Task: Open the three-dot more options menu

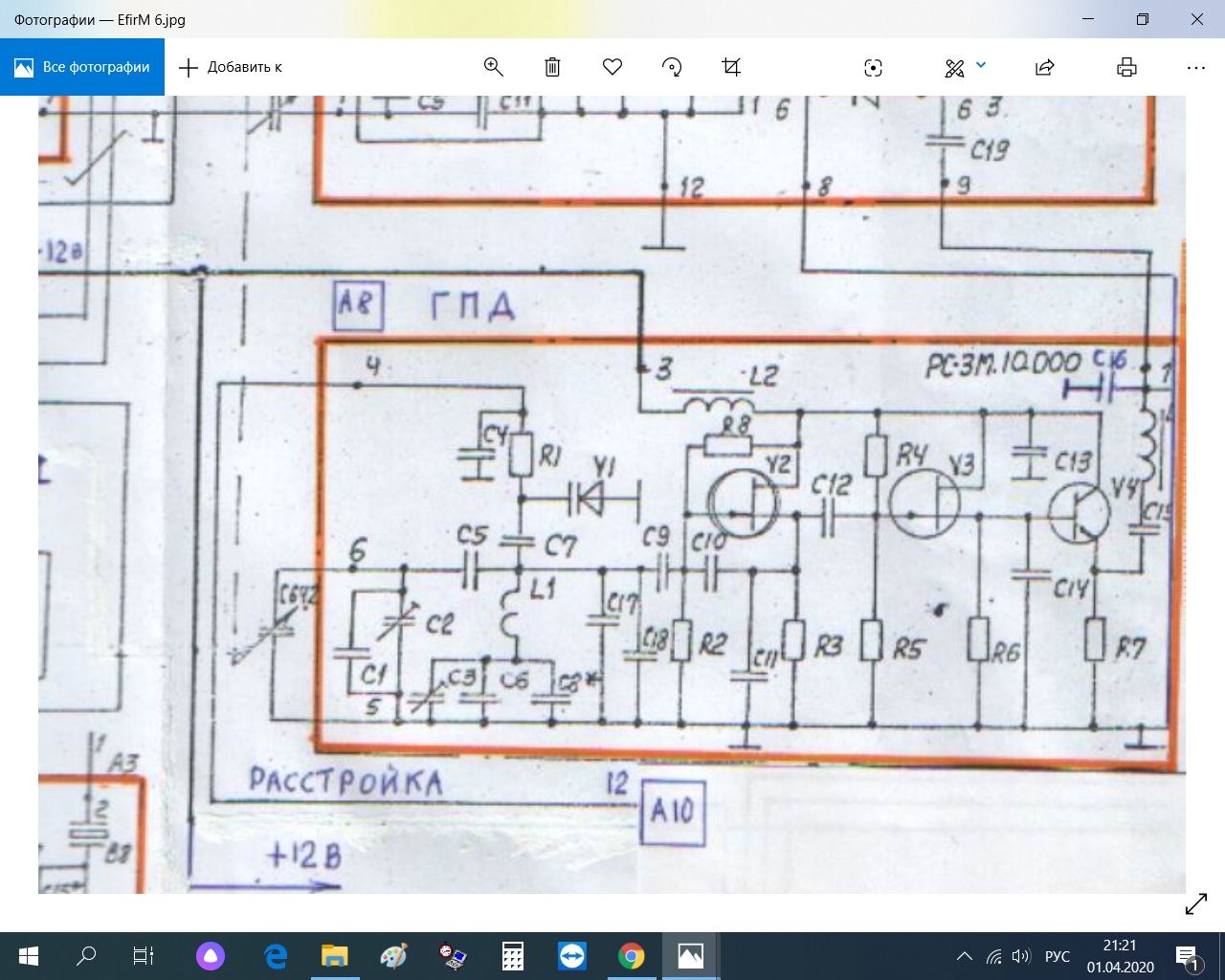Action: 1195,67
